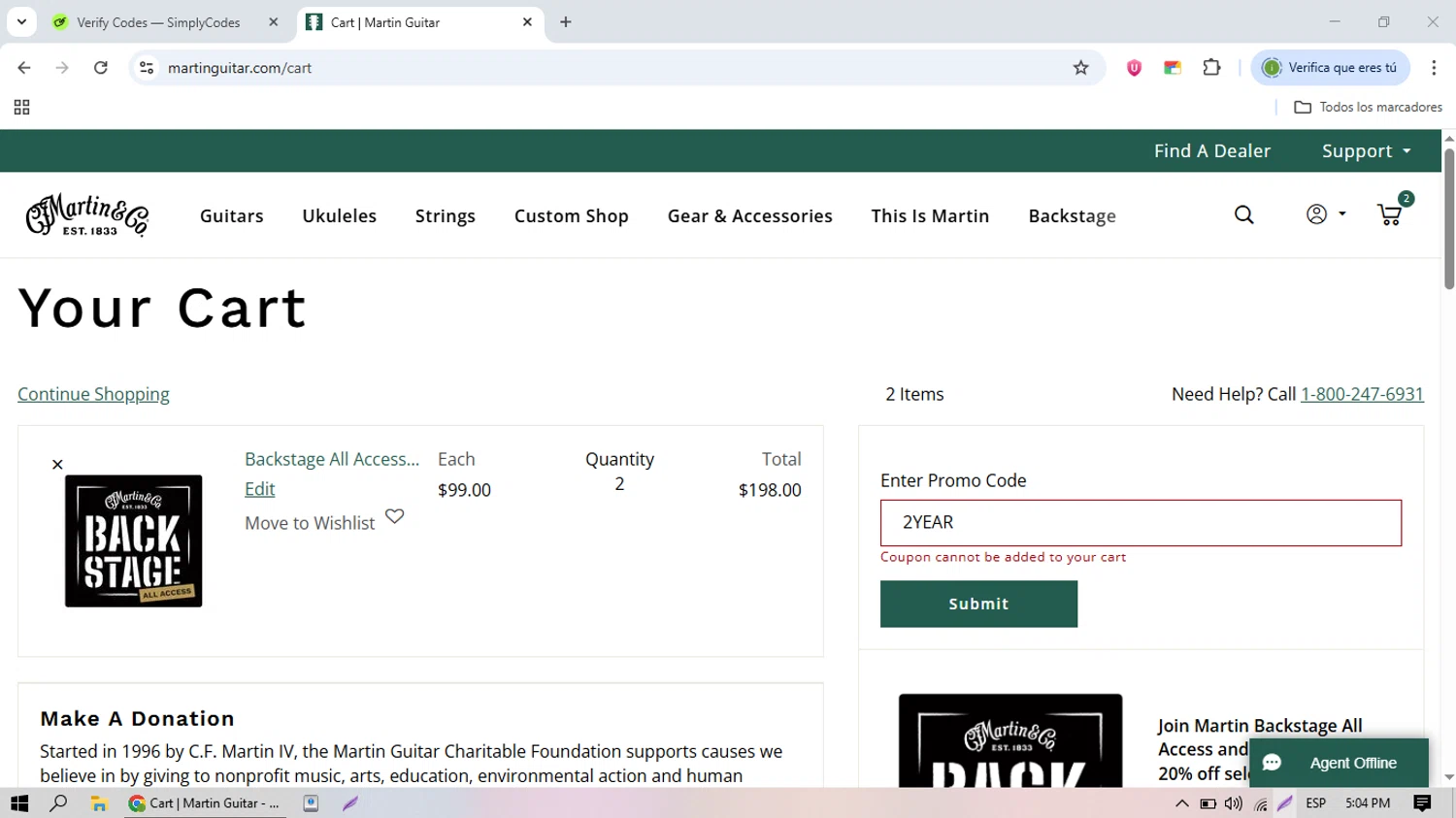The image size is (1456, 818).
Task: Open the user account icon menu
Action: (x=1326, y=214)
